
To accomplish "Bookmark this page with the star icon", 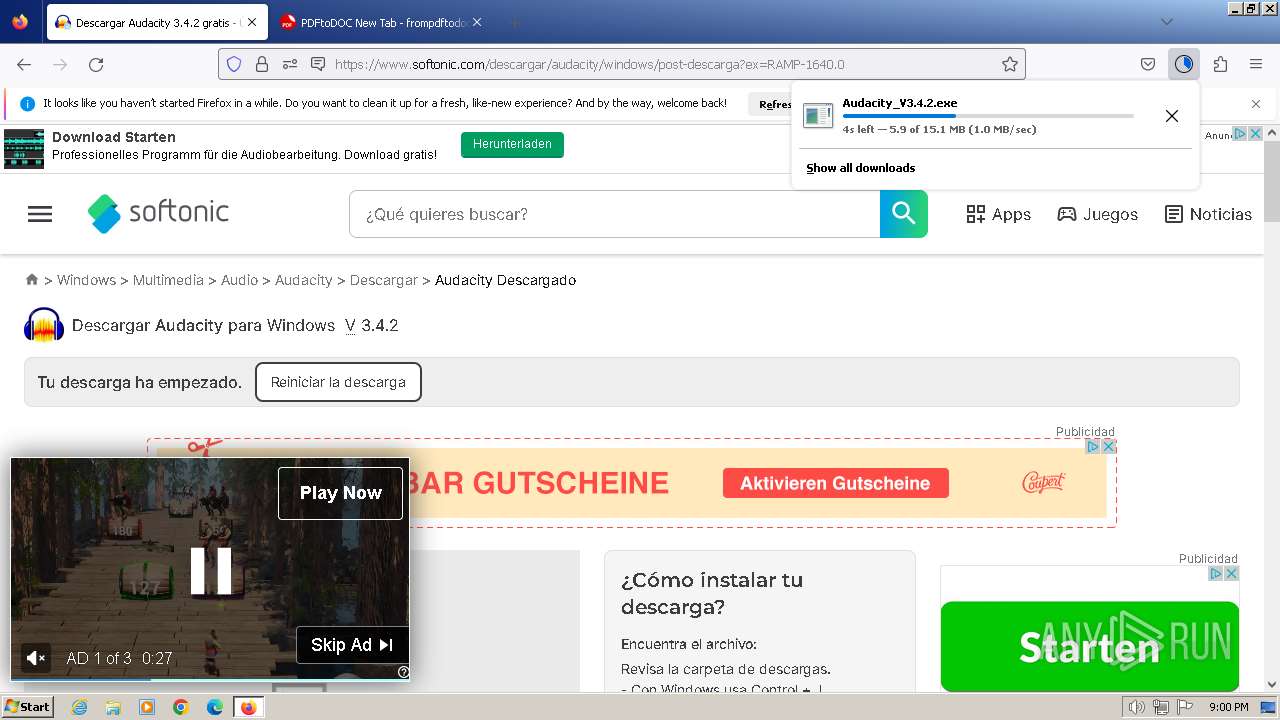I will tap(1010, 64).
